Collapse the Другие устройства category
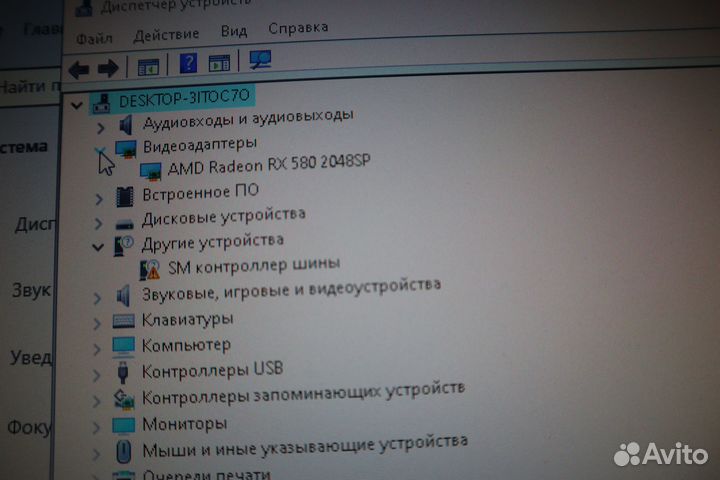This screenshot has width=720, height=480. [x=98, y=248]
